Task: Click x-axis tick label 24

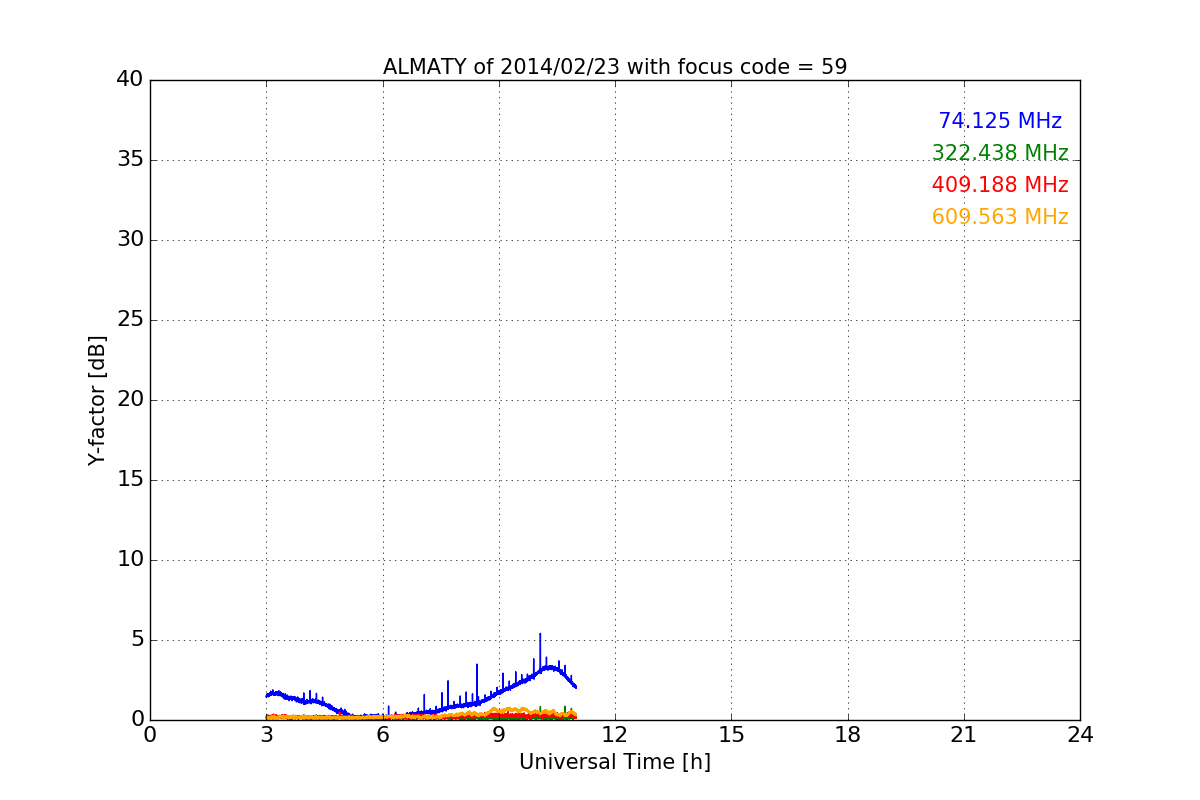Action: coord(1080,735)
